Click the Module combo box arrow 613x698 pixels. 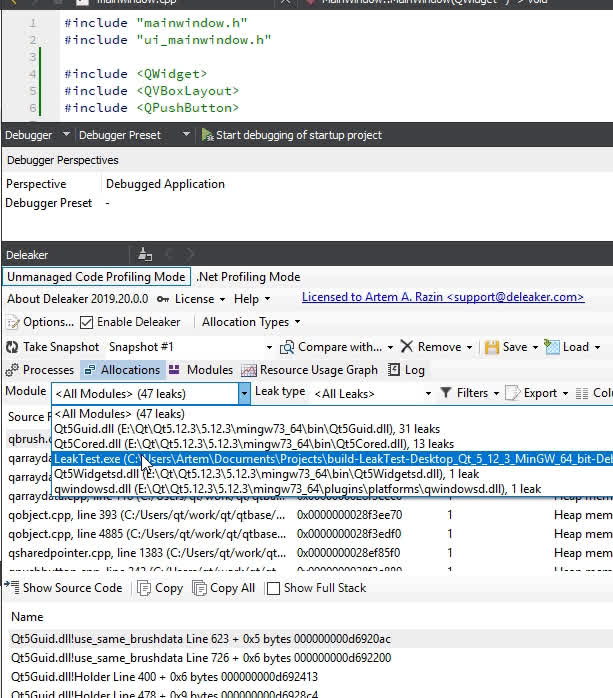coord(244,394)
